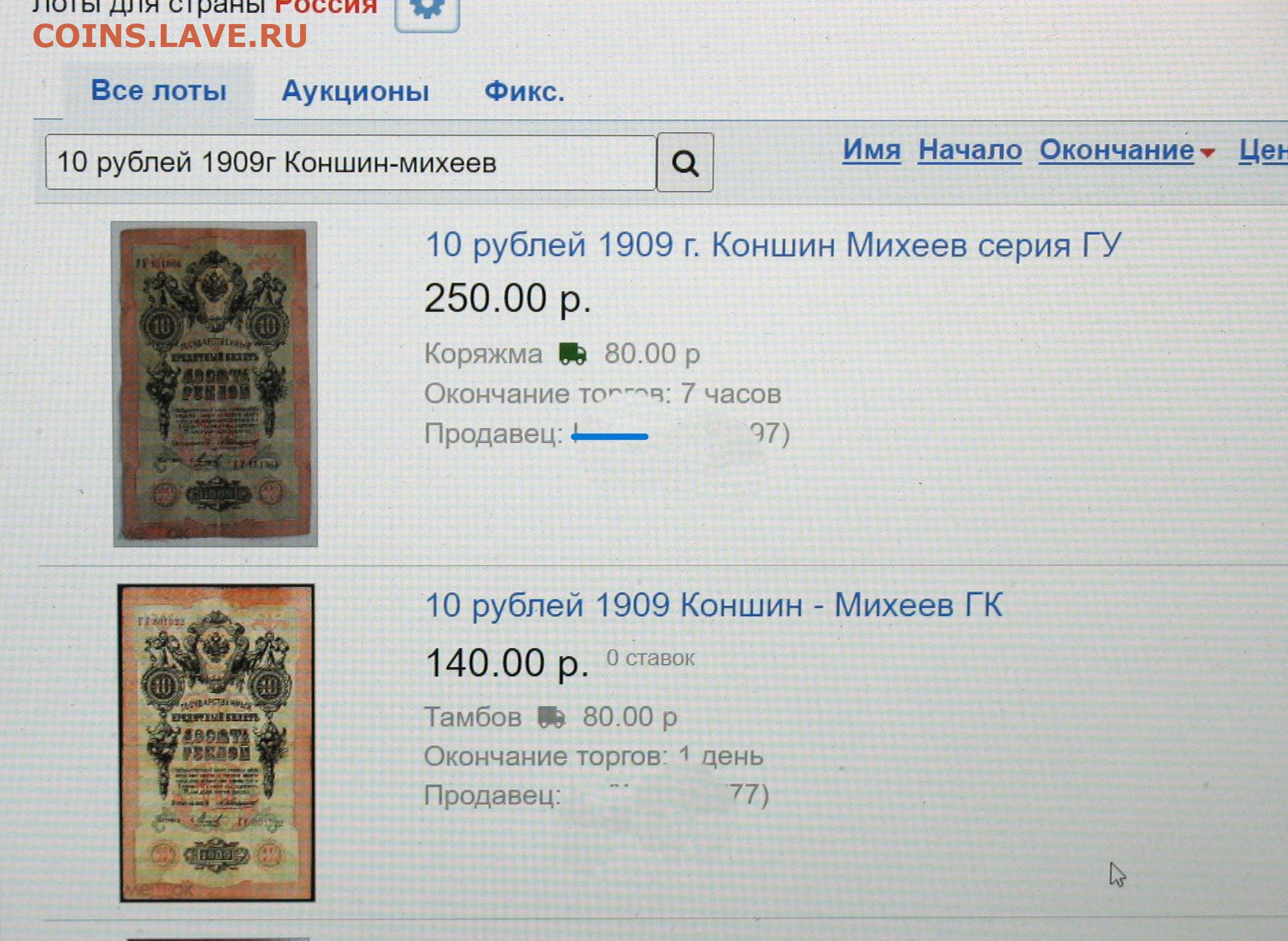Image resolution: width=1288 pixels, height=941 pixels.
Task: Switch to the Все лоты tab
Action: [x=158, y=91]
